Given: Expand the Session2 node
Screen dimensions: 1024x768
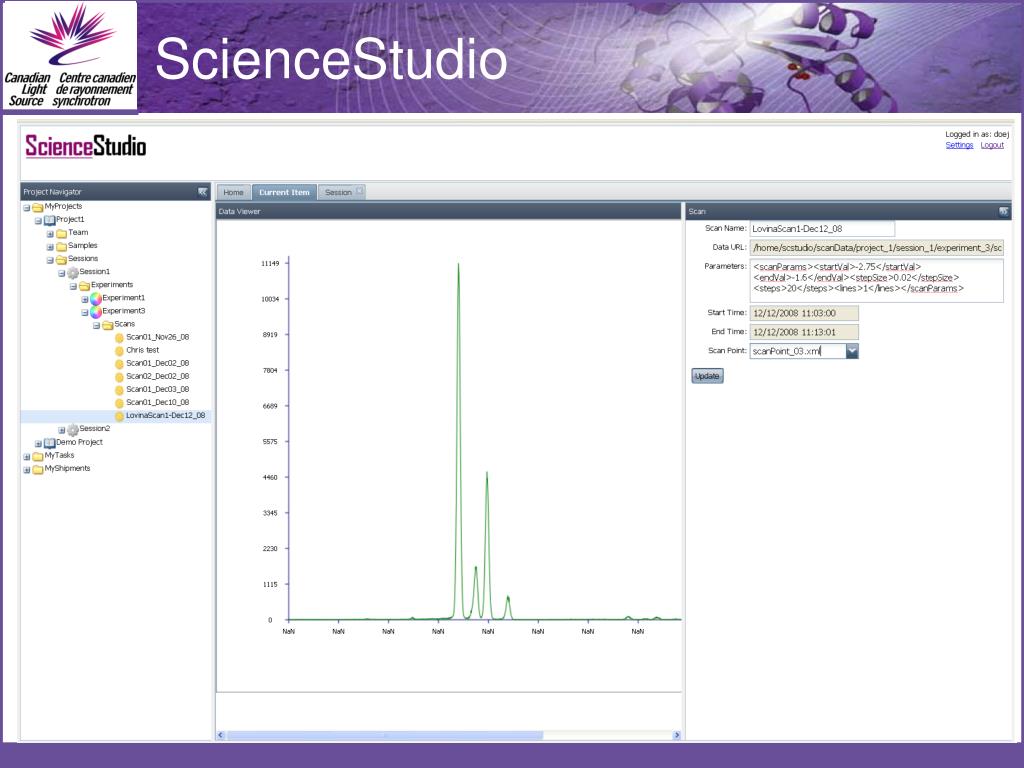Looking at the screenshot, I should (61, 430).
